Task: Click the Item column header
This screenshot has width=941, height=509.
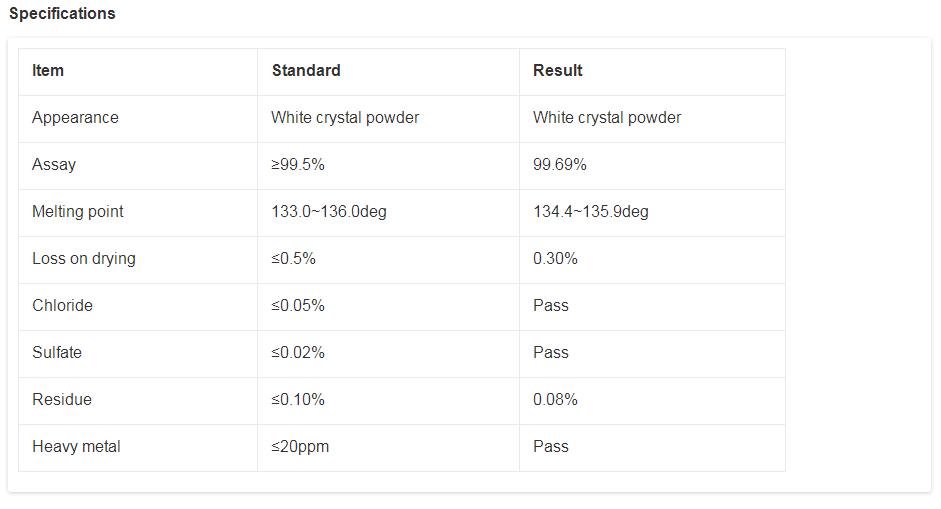Action: 48,71
